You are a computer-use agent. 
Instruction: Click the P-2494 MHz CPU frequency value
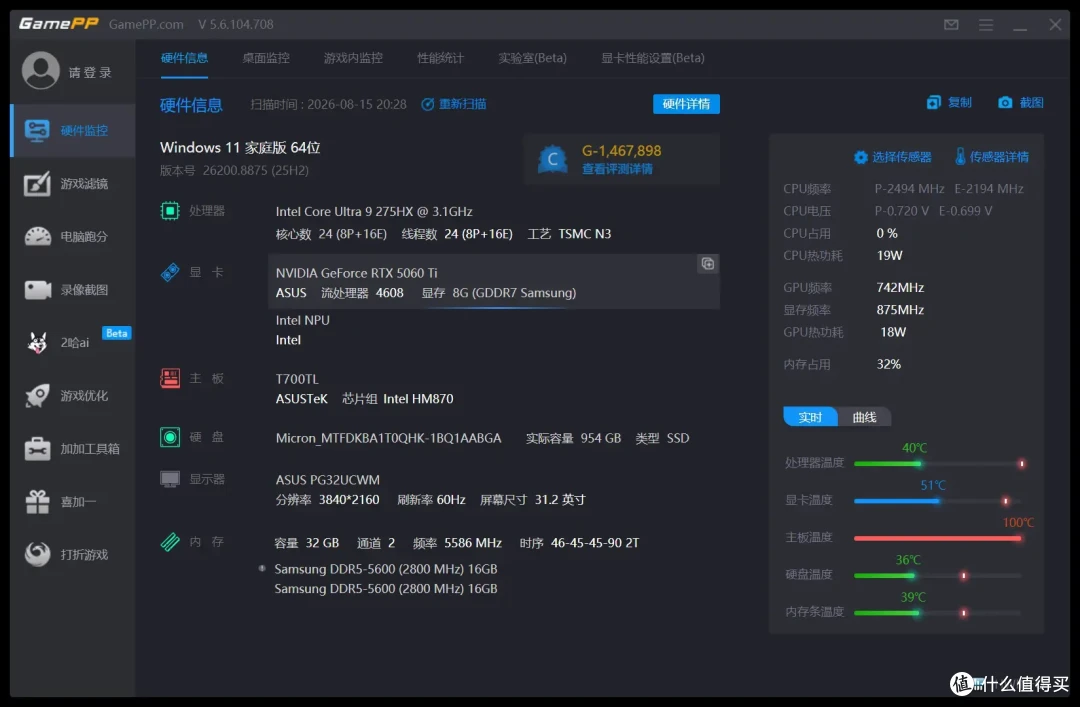909,189
